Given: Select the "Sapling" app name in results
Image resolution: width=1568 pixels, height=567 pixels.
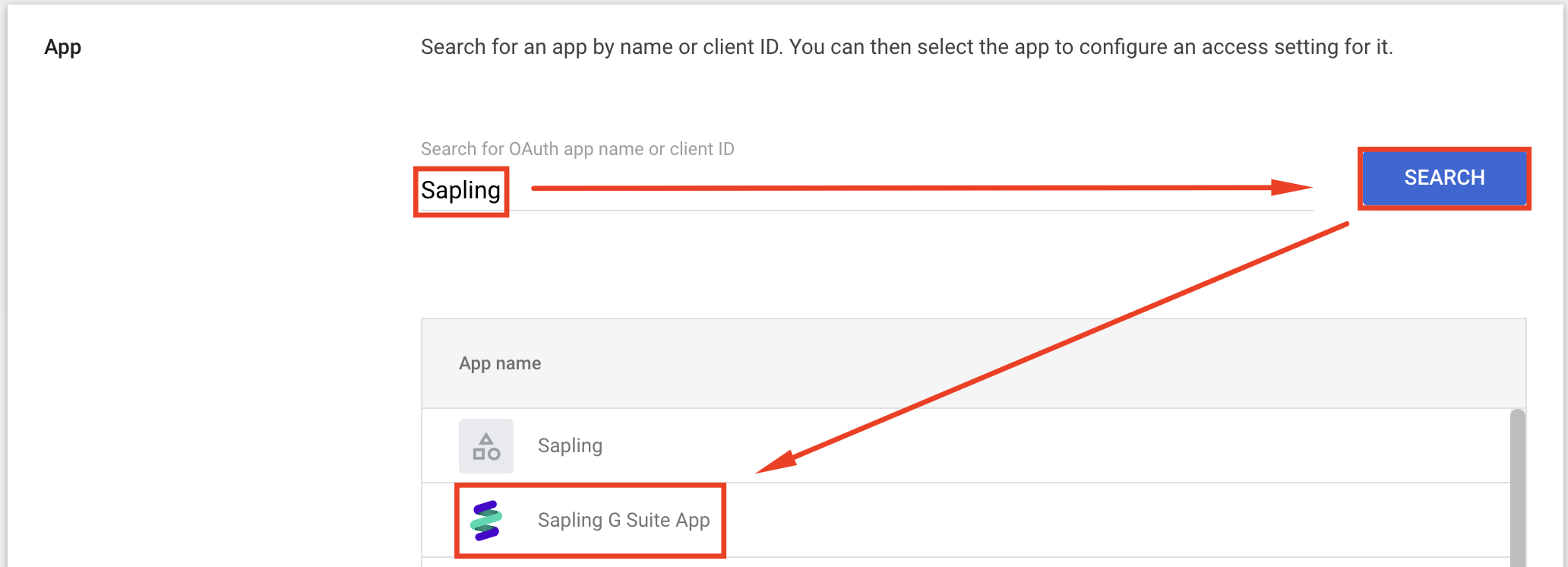Looking at the screenshot, I should pyautogui.click(x=570, y=446).
